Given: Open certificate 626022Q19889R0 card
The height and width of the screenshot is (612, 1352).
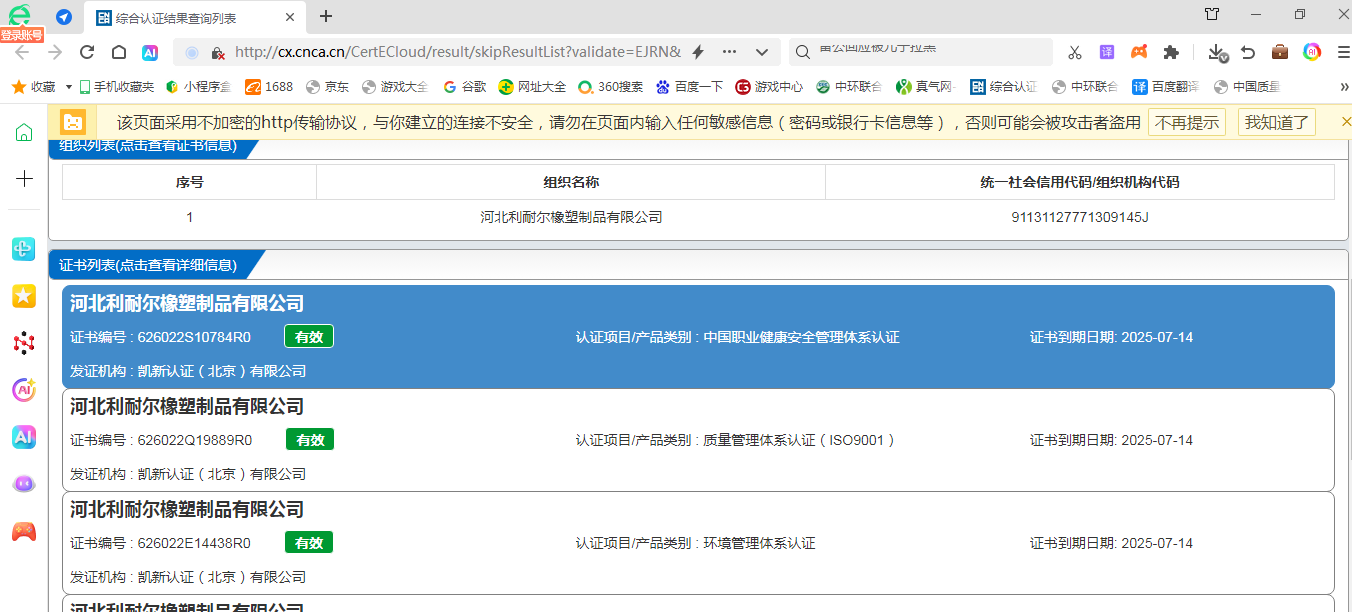Looking at the screenshot, I should pyautogui.click(x=698, y=440).
